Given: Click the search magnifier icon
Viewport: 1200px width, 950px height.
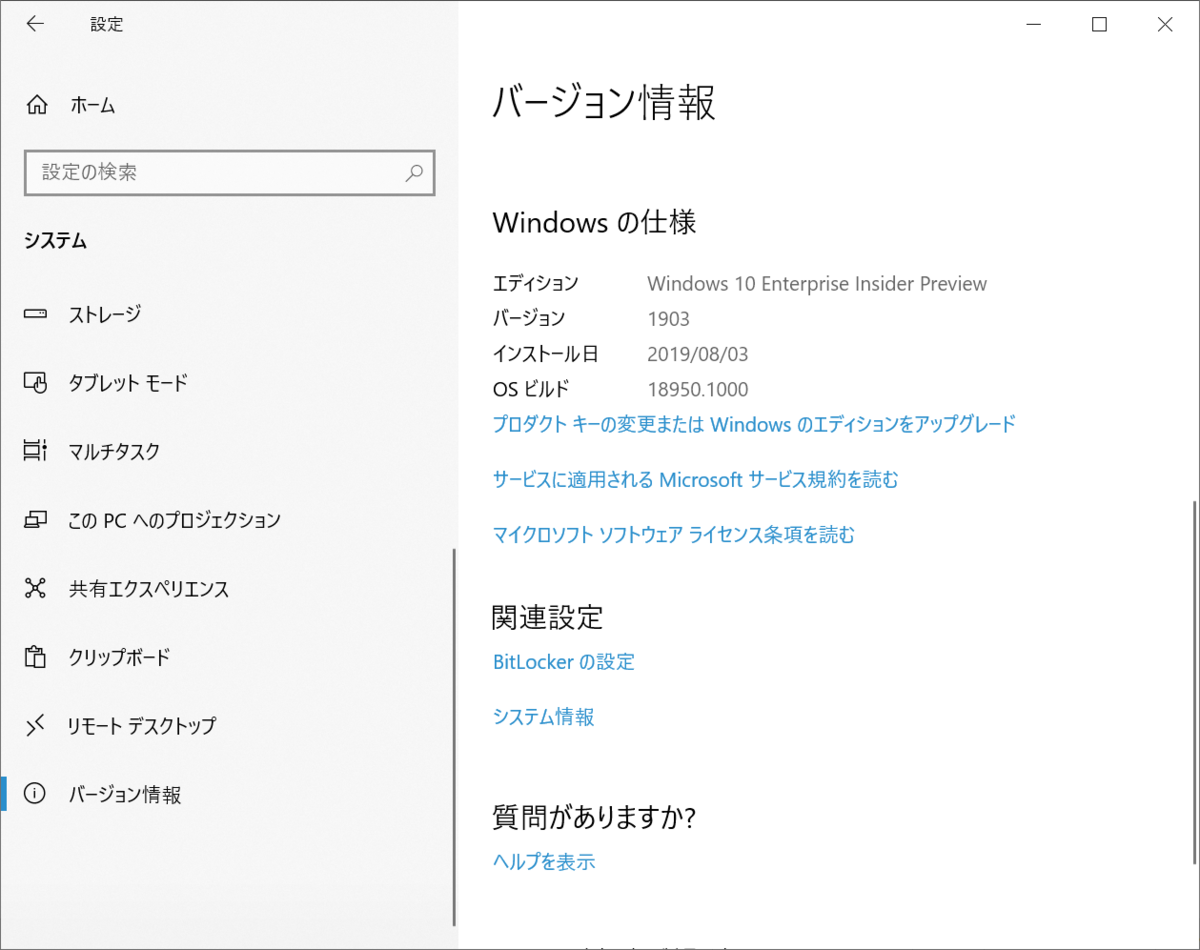Looking at the screenshot, I should tap(414, 173).
